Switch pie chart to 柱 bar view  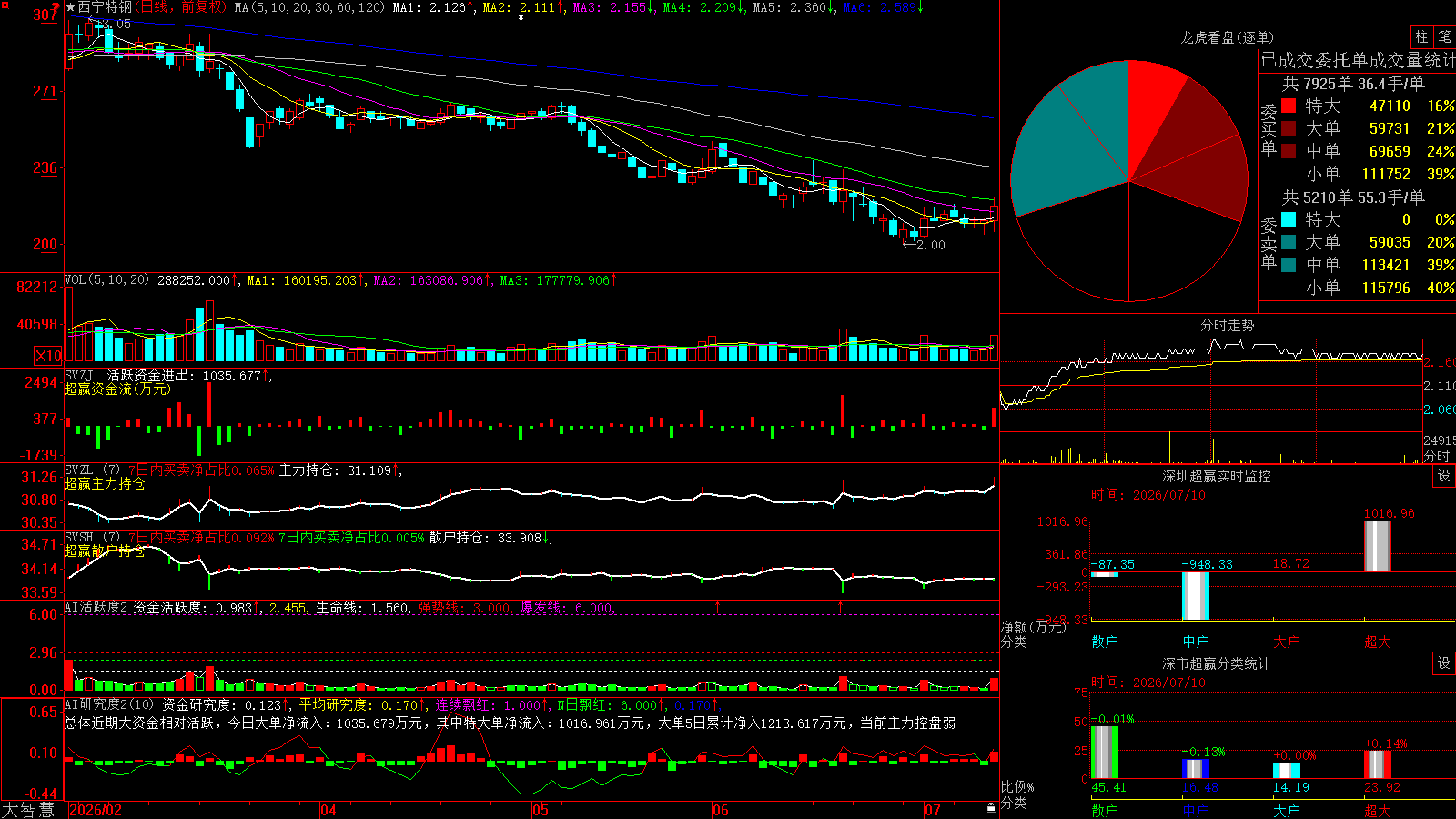point(1421,36)
